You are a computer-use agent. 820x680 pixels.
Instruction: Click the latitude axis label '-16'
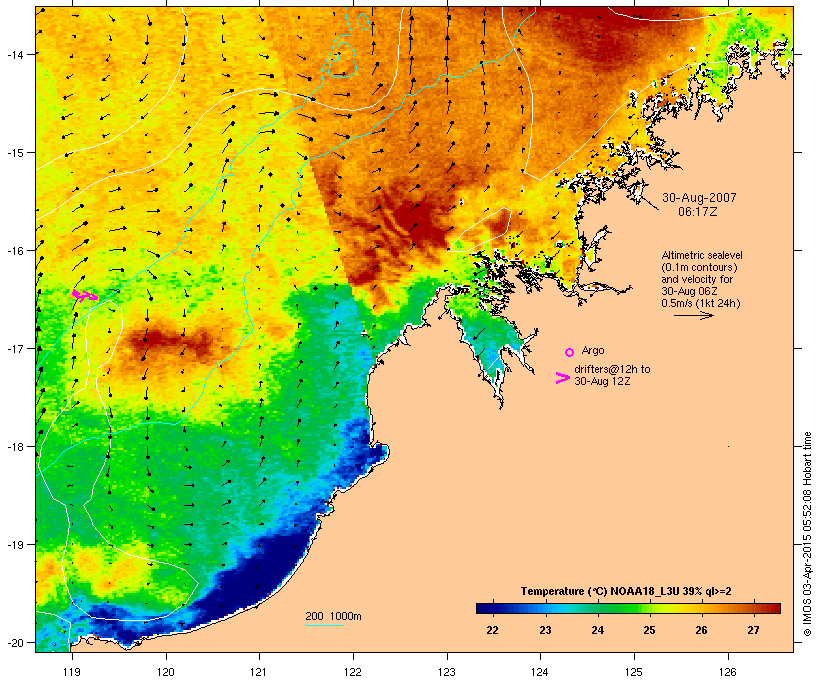pos(15,251)
